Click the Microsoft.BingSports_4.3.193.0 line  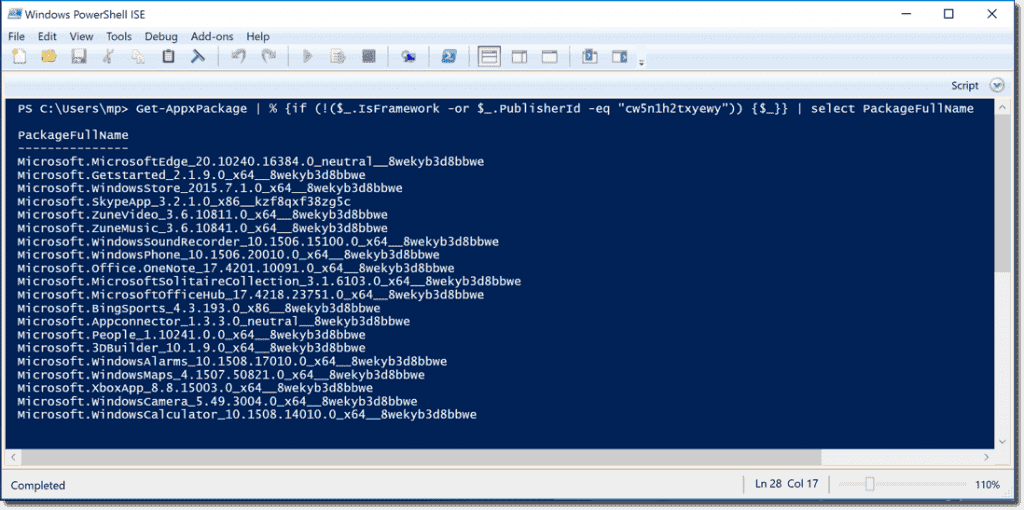pyautogui.click(x=199, y=308)
